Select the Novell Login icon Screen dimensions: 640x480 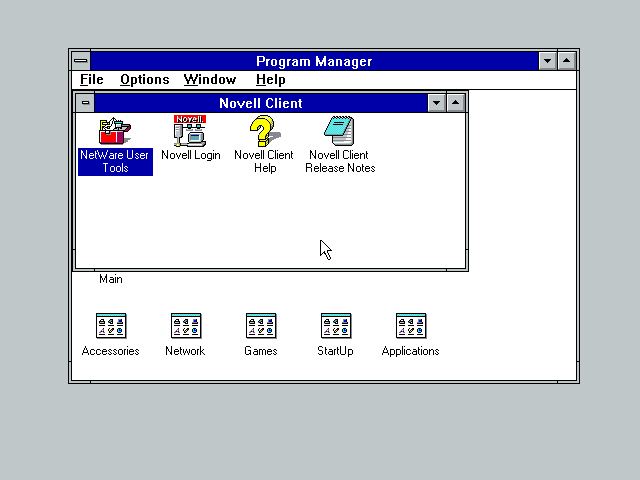click(190, 131)
